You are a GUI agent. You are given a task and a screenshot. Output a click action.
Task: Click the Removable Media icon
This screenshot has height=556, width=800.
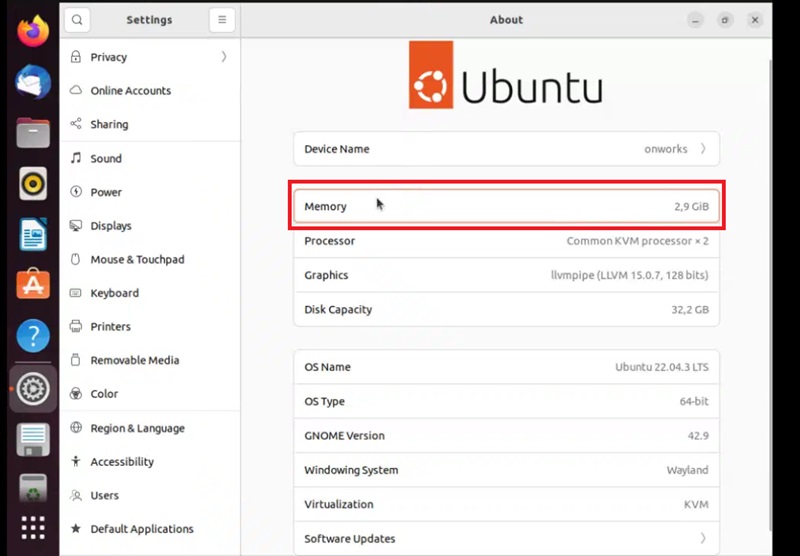(76, 360)
